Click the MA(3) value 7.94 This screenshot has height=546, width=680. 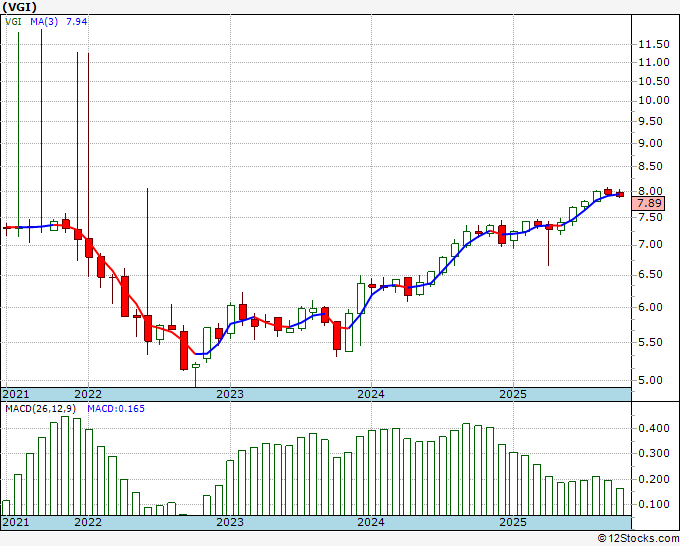[76, 21]
